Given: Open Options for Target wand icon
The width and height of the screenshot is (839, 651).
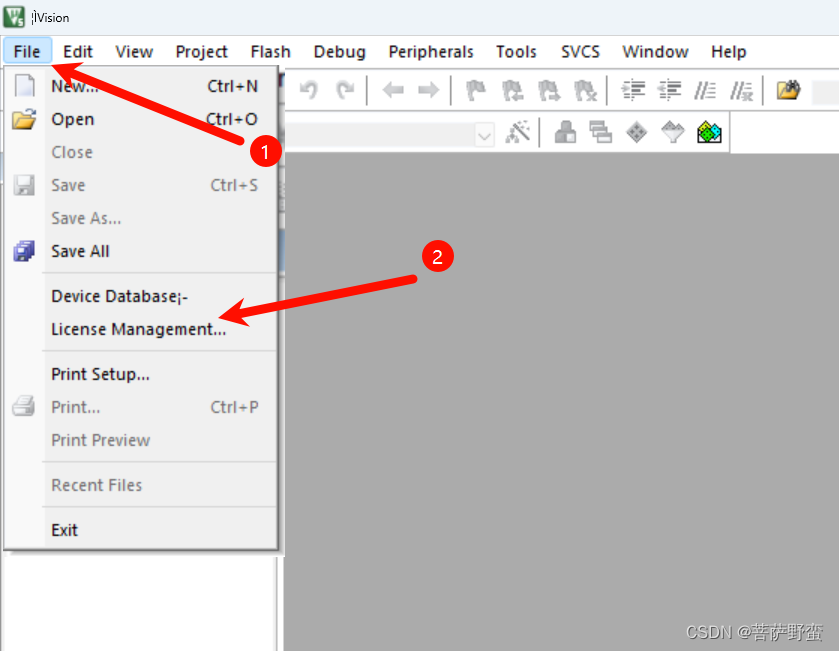Looking at the screenshot, I should (517, 132).
